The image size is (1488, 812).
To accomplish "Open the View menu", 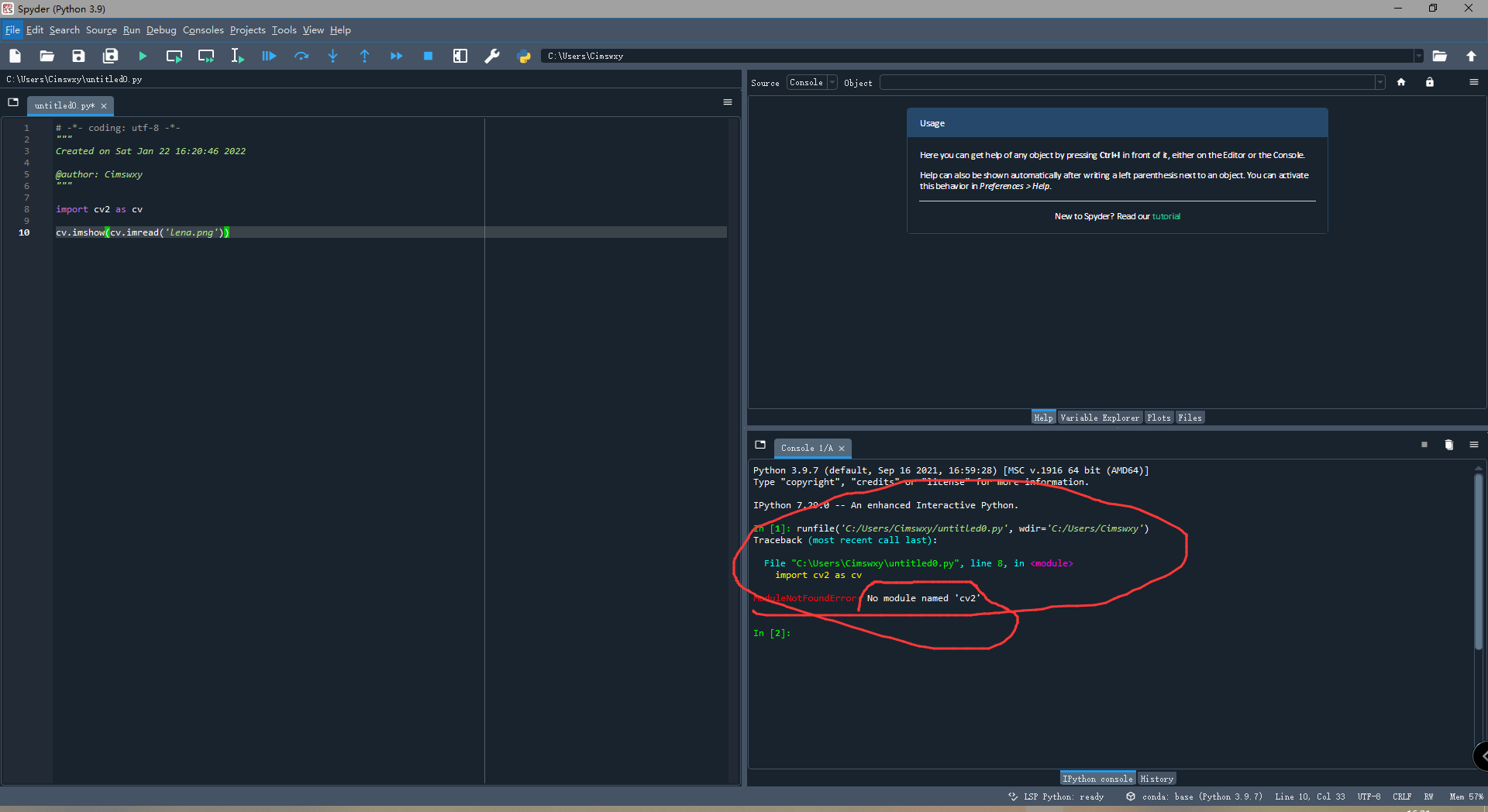I will 313,30.
